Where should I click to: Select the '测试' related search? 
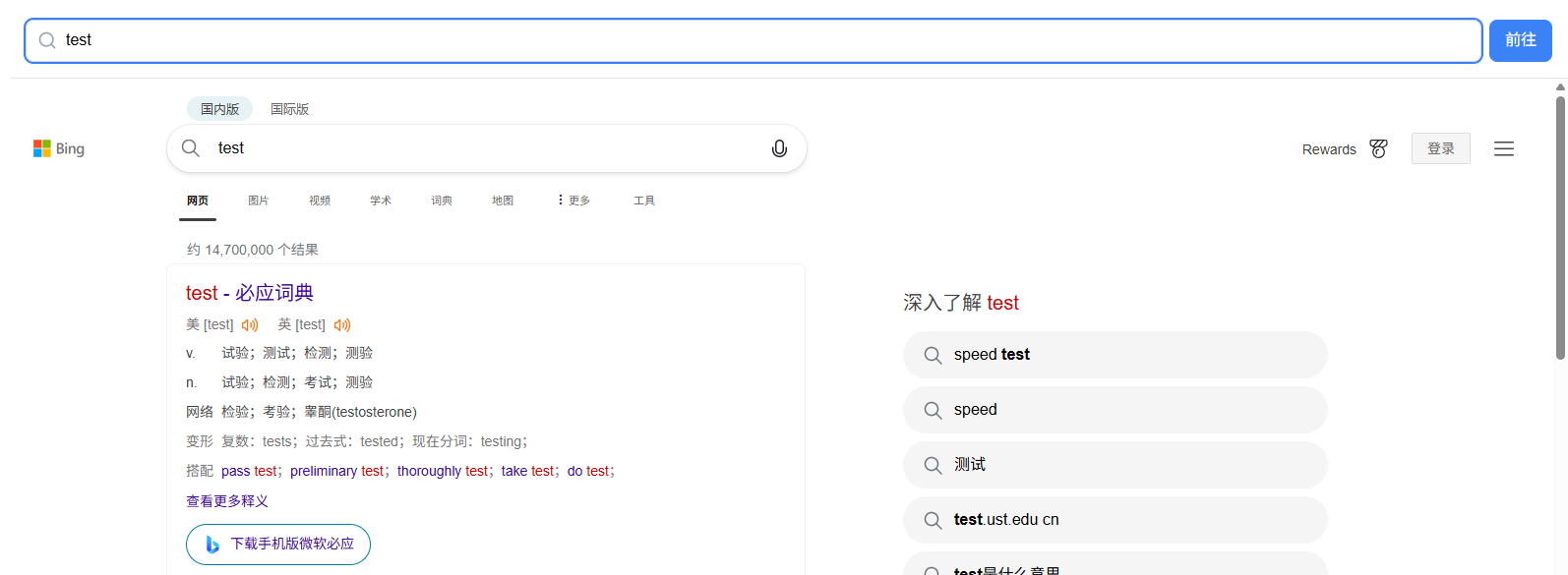(x=1115, y=465)
